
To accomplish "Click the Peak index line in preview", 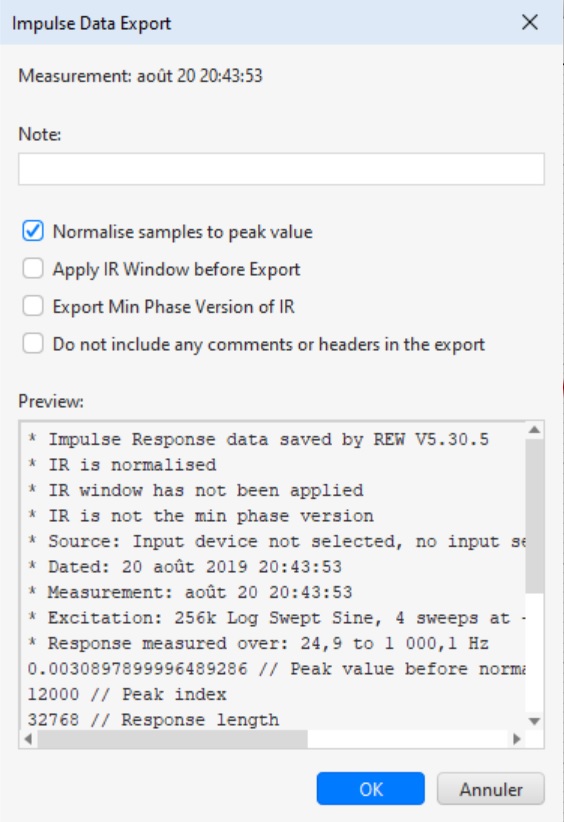I will coord(127,694).
